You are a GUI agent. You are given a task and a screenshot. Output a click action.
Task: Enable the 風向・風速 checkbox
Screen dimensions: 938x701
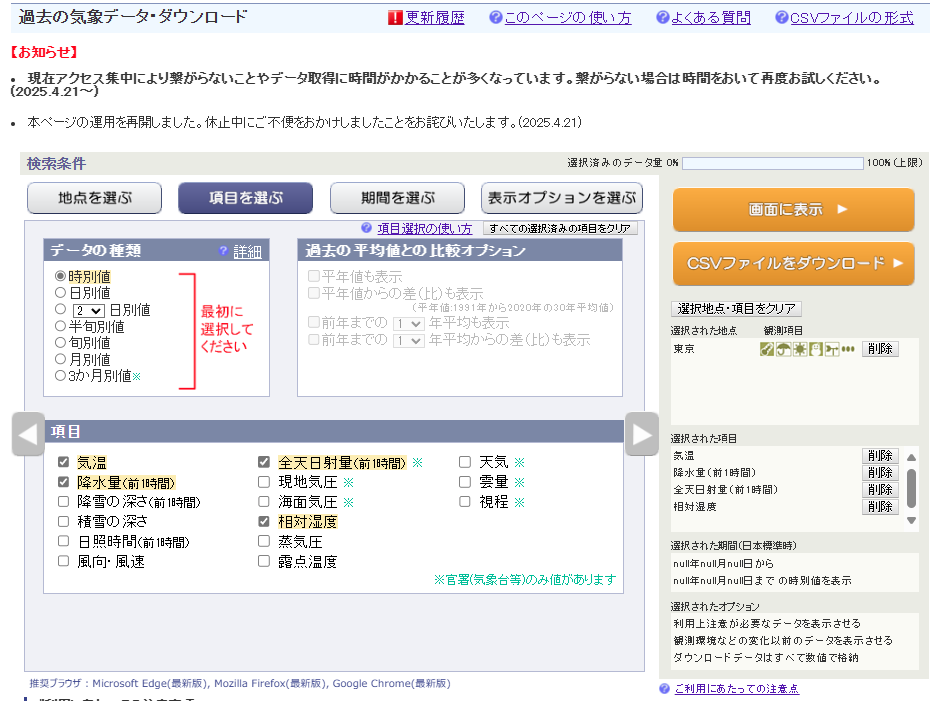coord(64,562)
